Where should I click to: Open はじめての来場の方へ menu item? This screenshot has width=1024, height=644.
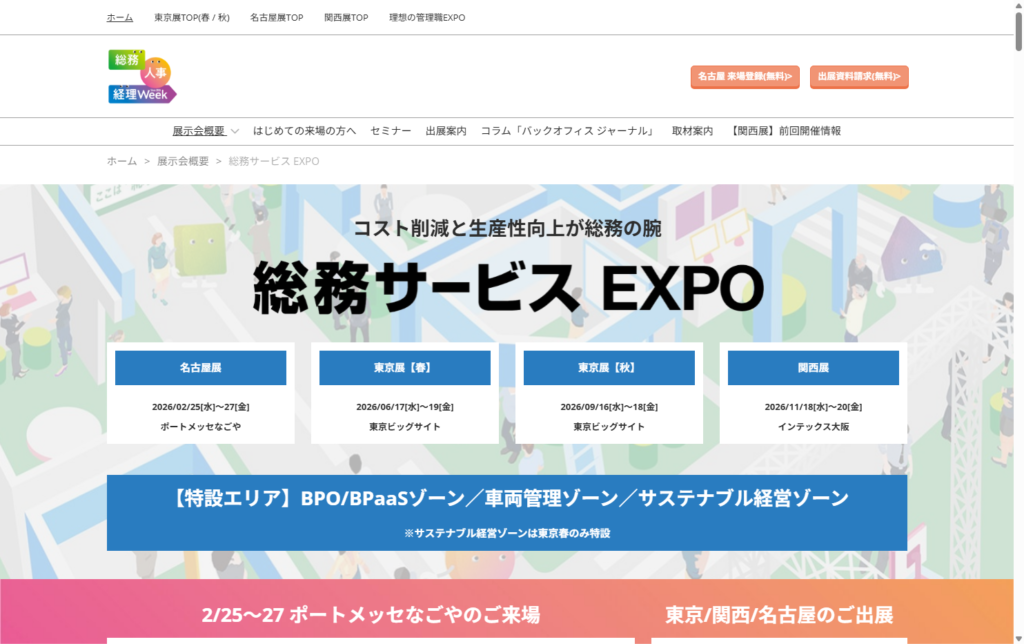pos(304,131)
